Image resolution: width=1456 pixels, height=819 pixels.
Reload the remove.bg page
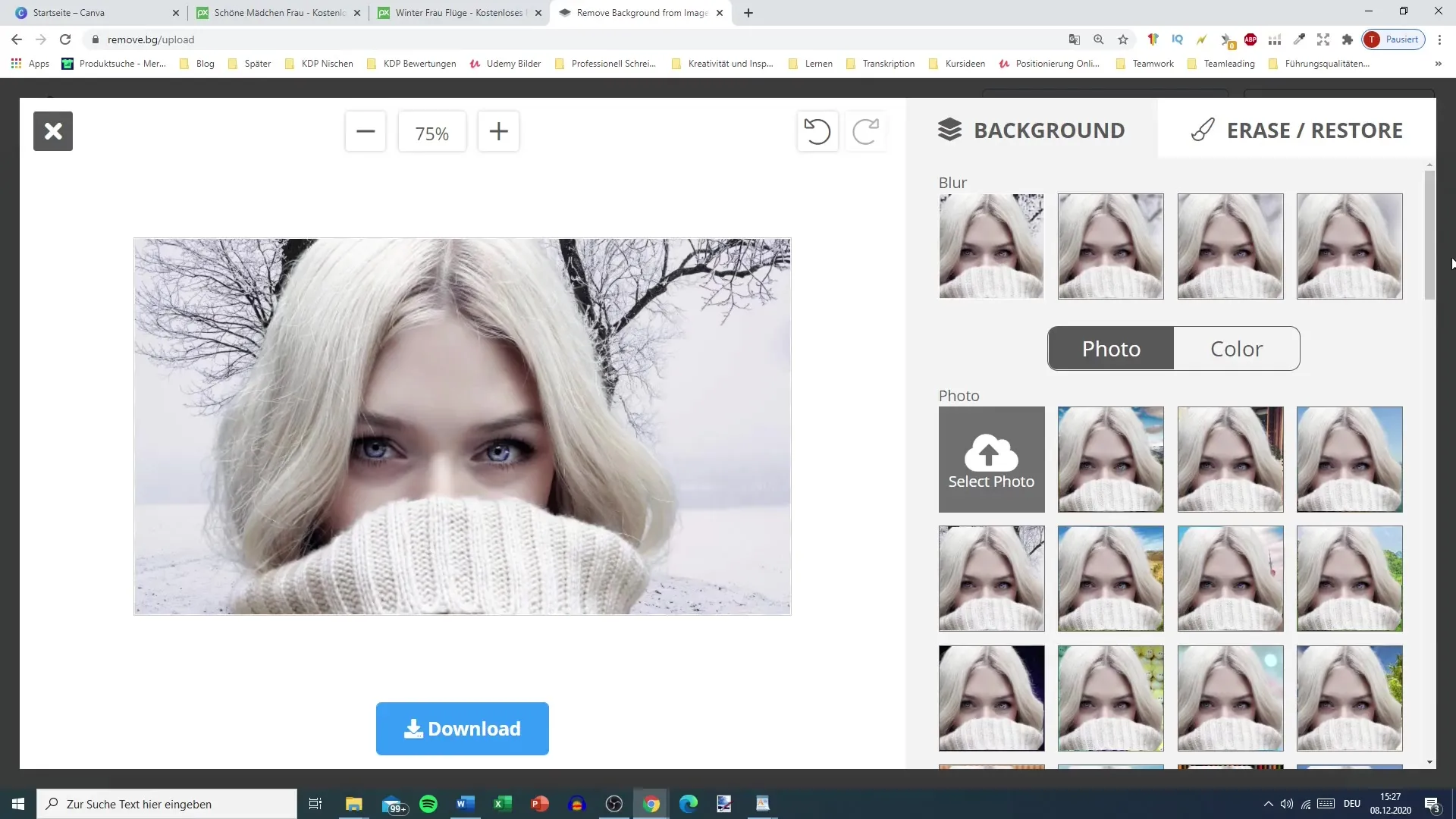[65, 39]
